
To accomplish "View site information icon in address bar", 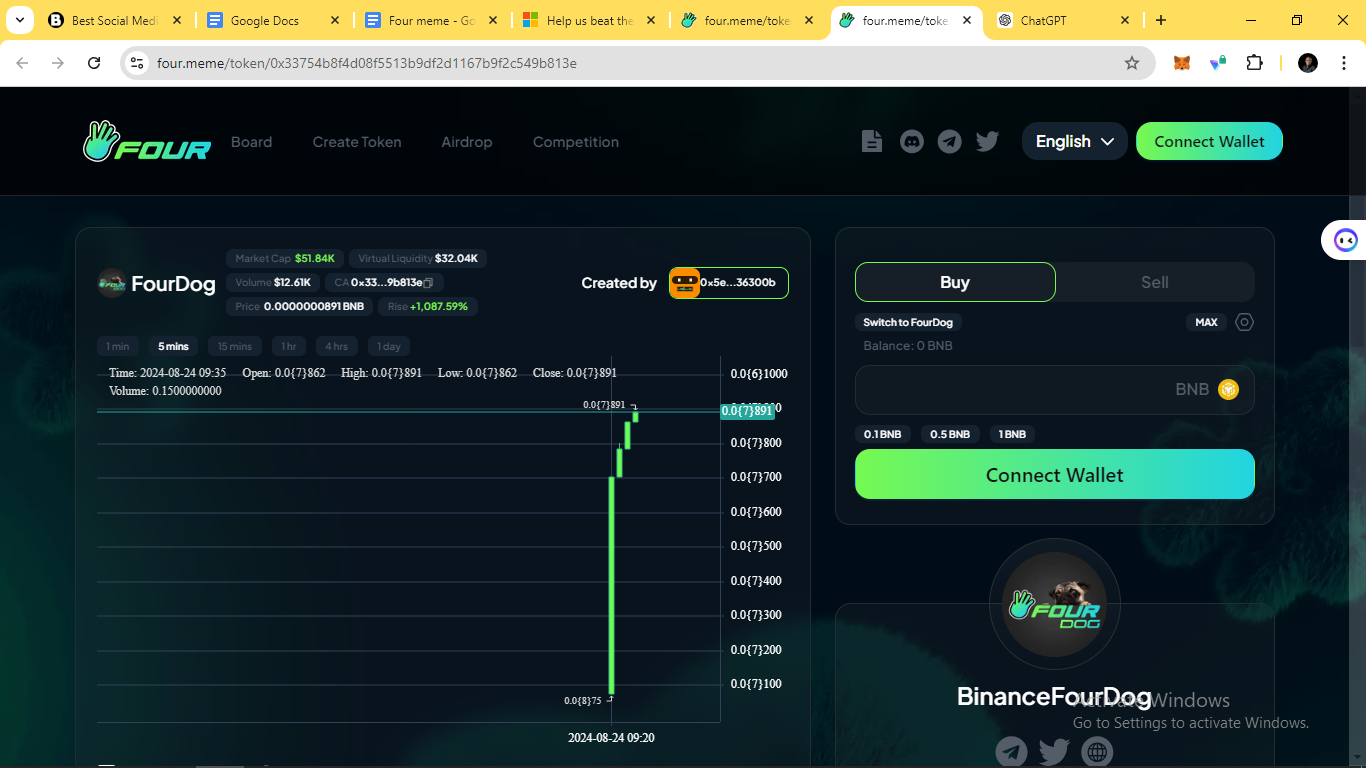I will [x=137, y=63].
